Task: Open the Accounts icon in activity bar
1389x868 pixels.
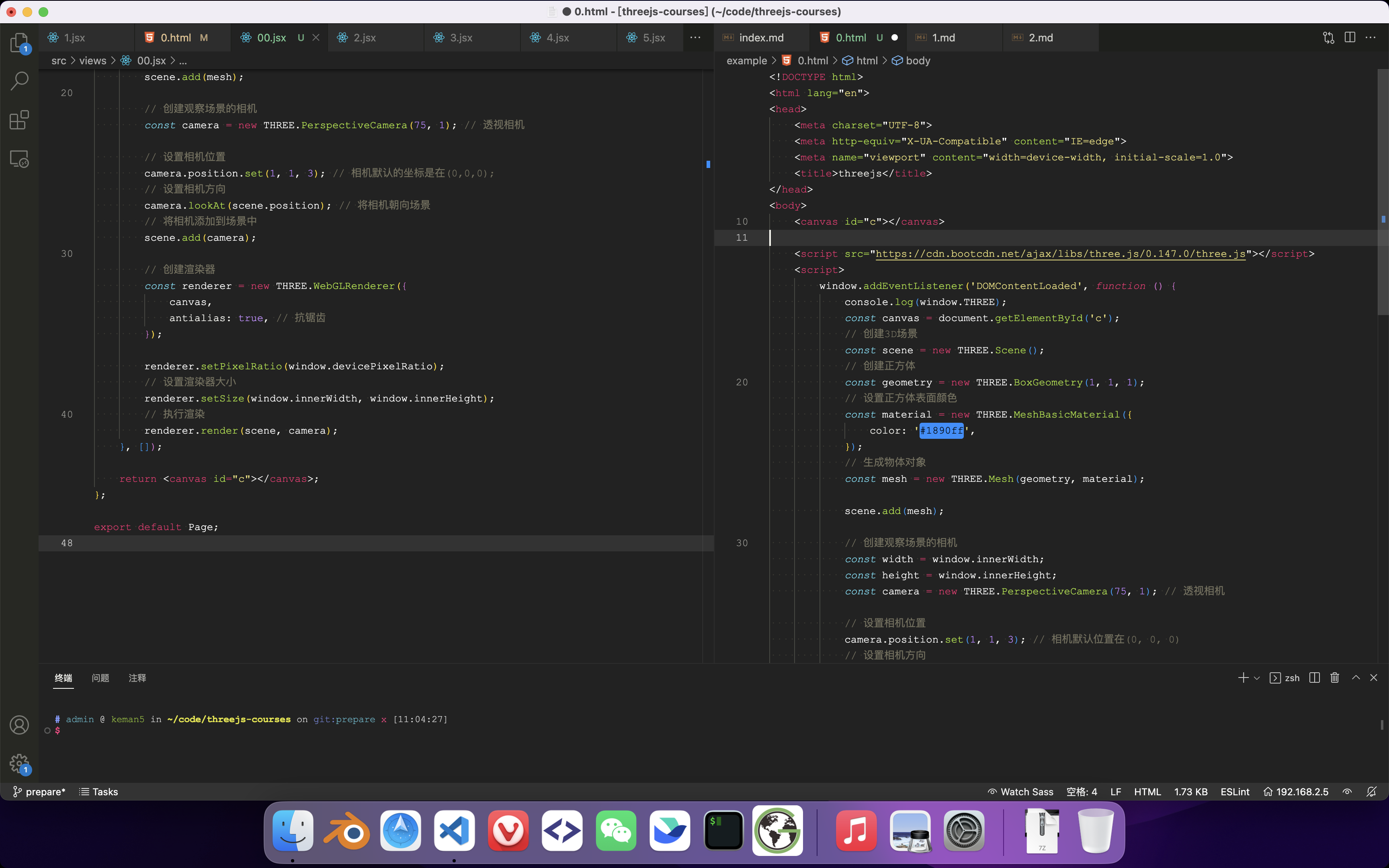Action: pyautogui.click(x=19, y=725)
